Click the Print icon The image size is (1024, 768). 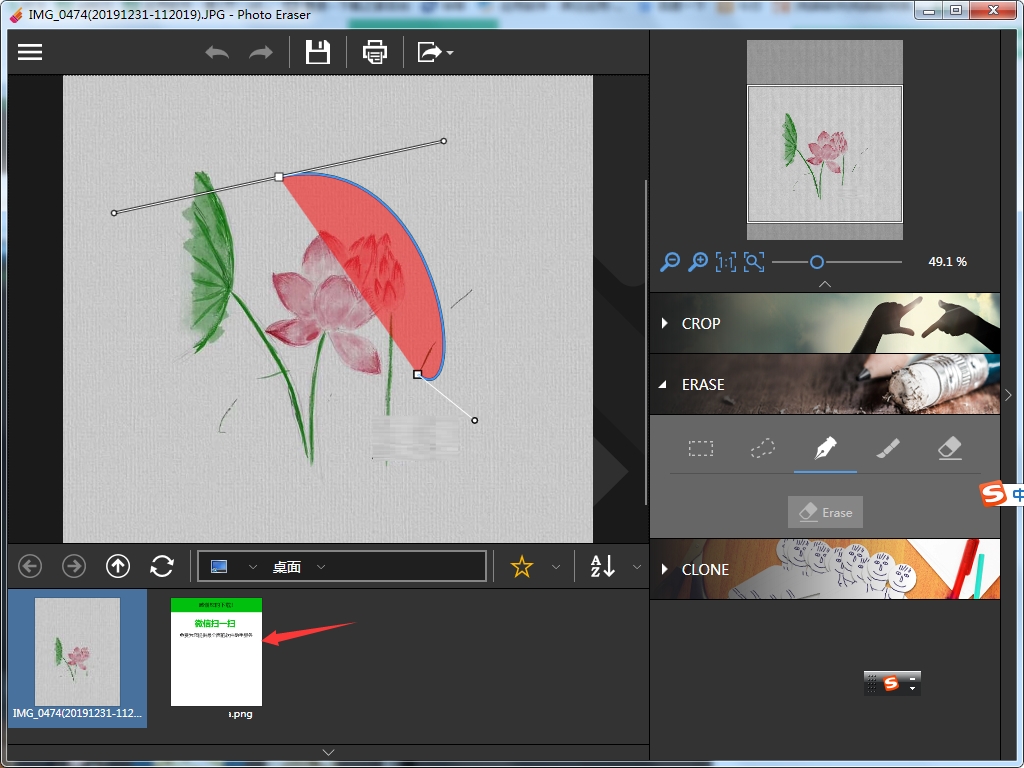[x=375, y=52]
